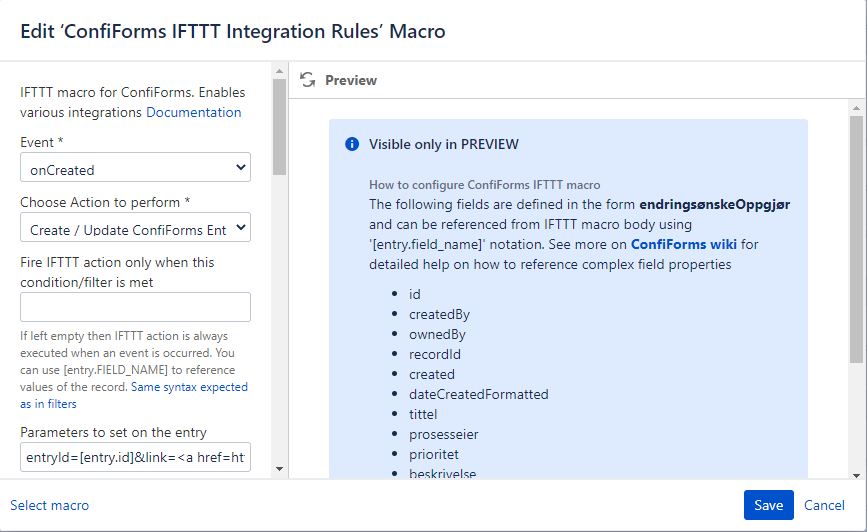Screen dimensions: 867x532
Task: Click the preview pane scroll up arrow
Action: [856, 108]
